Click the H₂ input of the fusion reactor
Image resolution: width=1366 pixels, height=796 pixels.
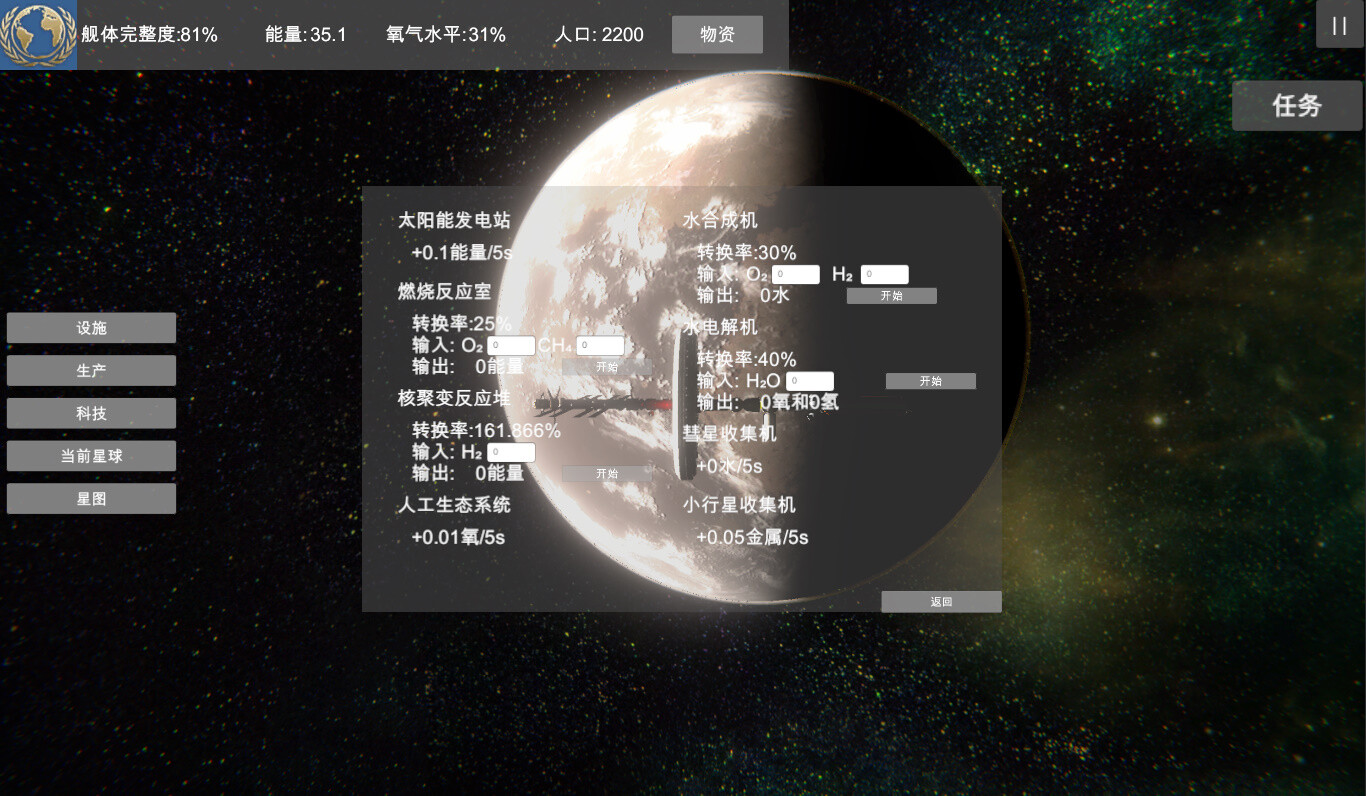pos(511,452)
